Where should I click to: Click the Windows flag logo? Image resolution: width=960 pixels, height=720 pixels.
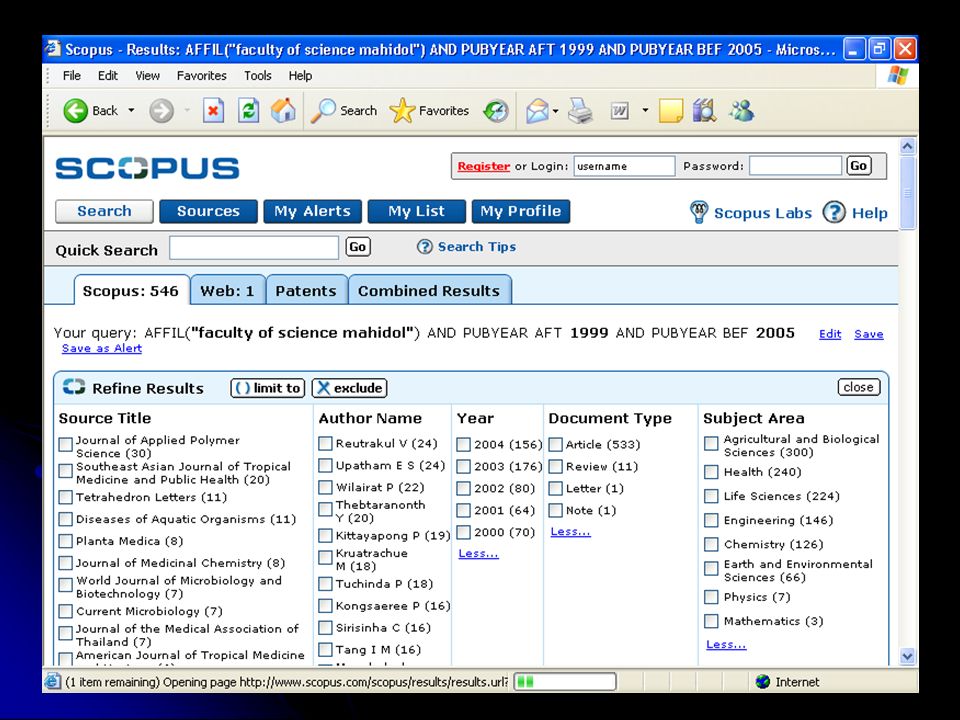[x=897, y=76]
